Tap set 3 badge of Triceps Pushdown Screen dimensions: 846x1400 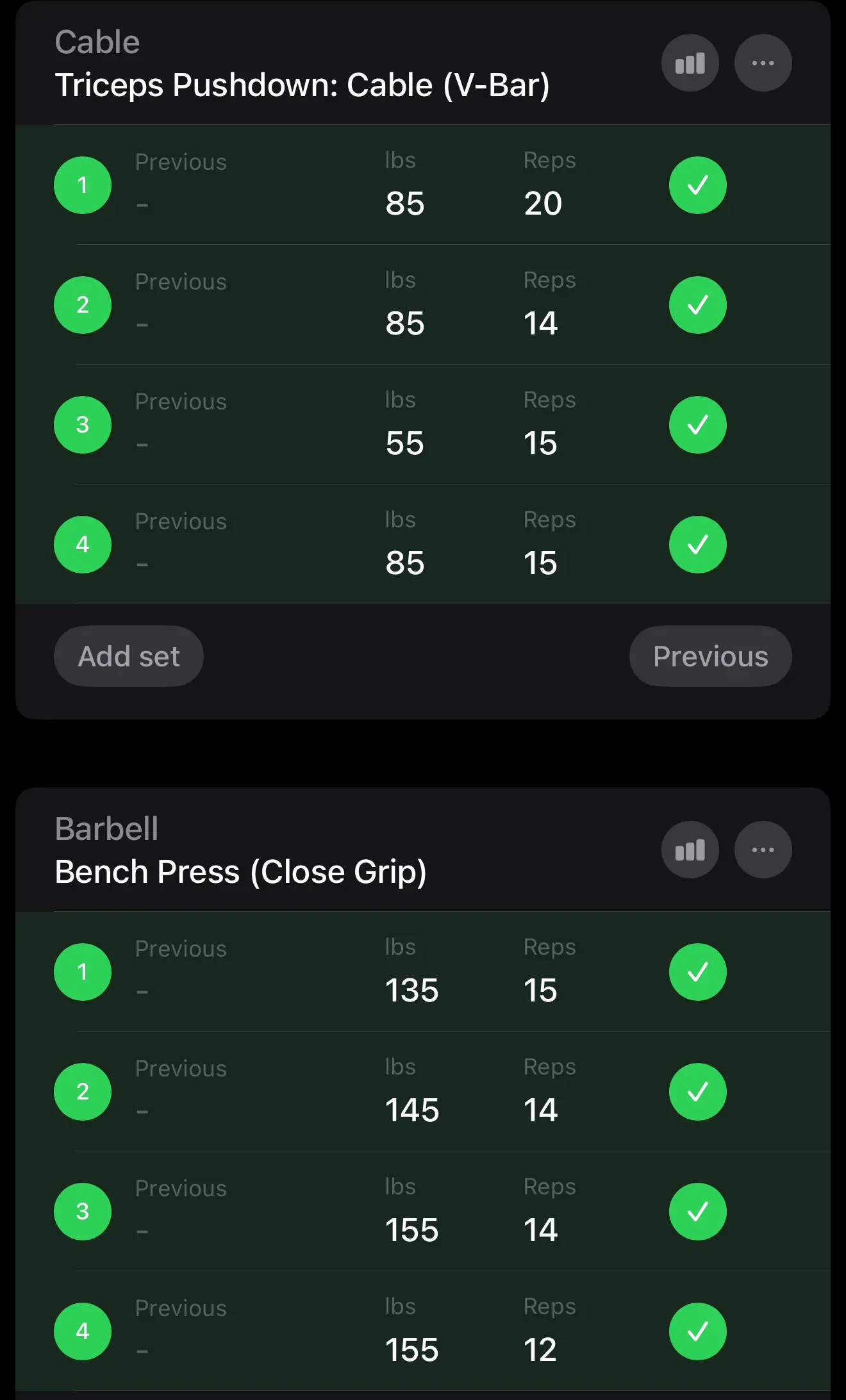(83, 425)
